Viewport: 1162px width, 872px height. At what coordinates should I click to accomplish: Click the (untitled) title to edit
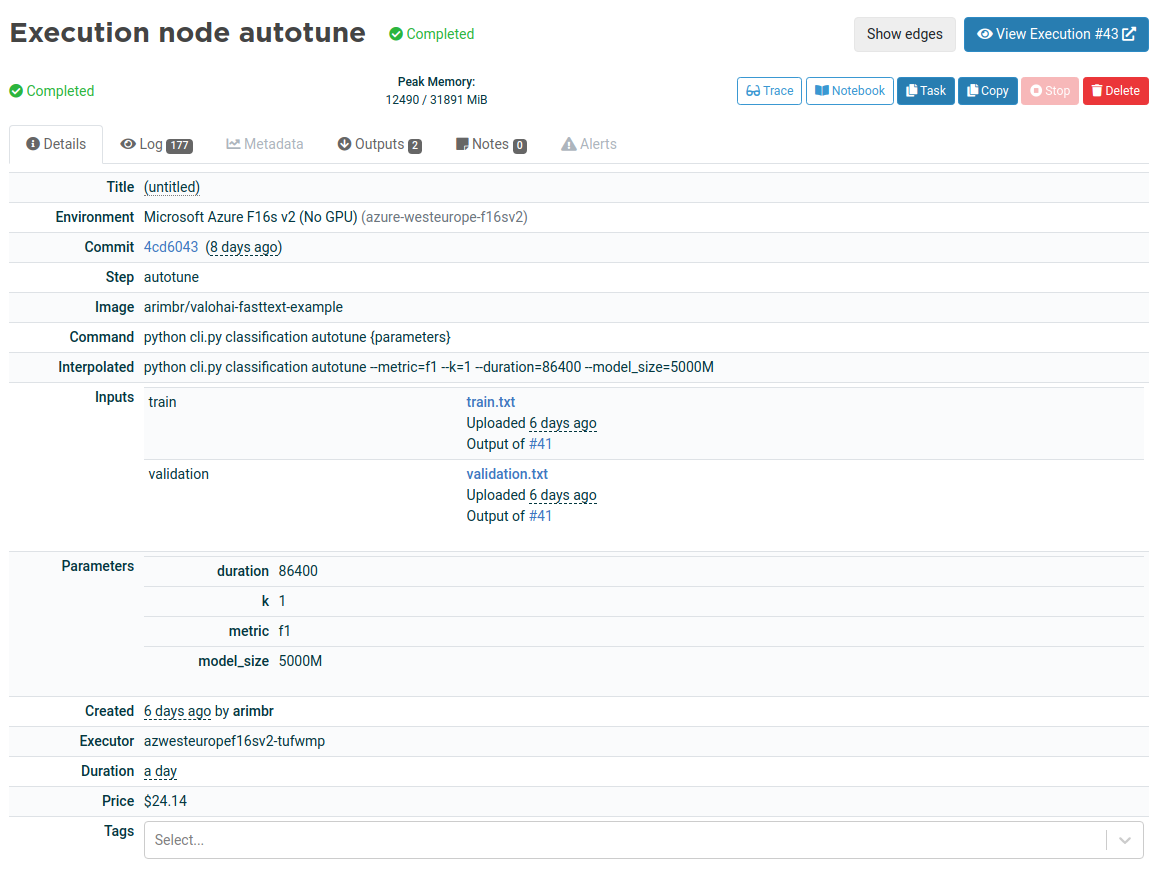(x=172, y=187)
